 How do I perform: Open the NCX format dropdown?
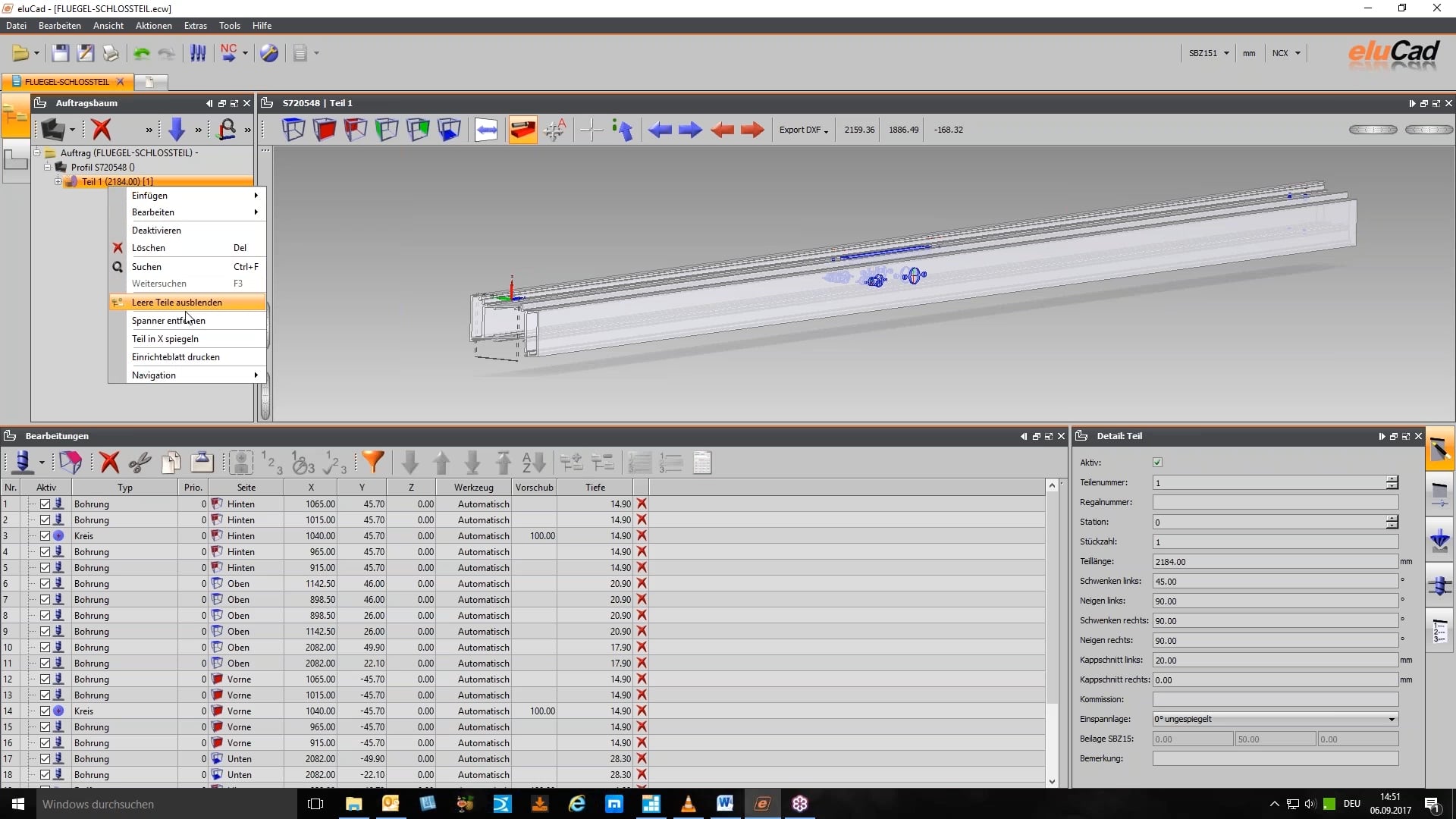(1286, 53)
